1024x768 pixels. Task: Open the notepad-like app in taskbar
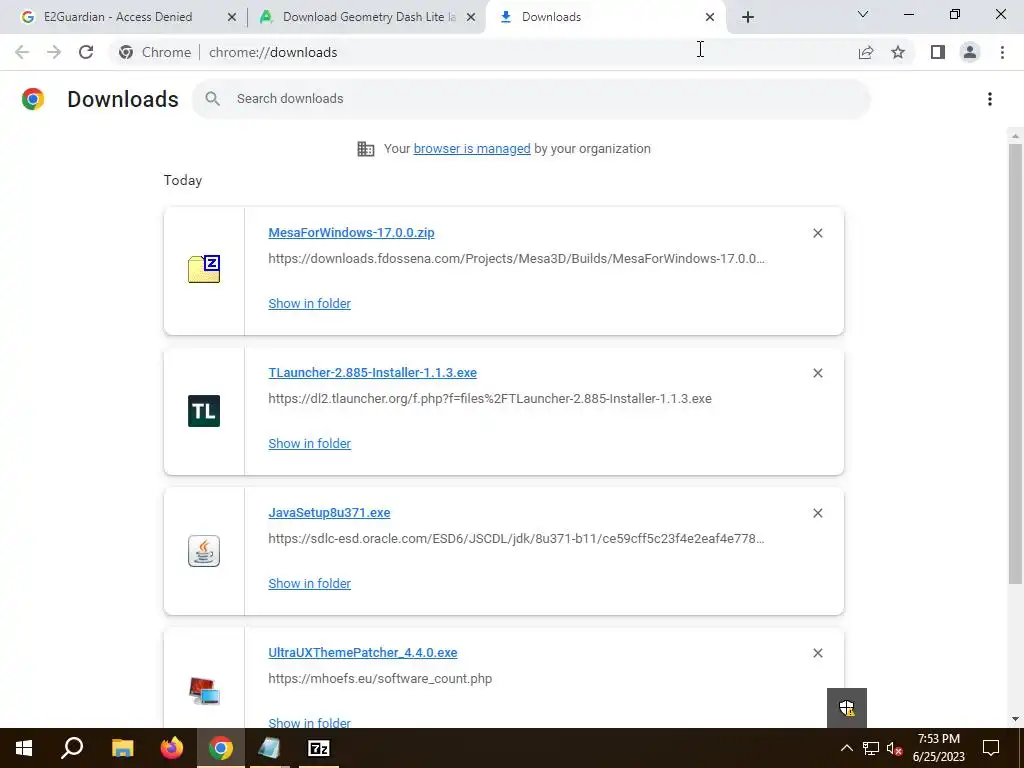270,748
